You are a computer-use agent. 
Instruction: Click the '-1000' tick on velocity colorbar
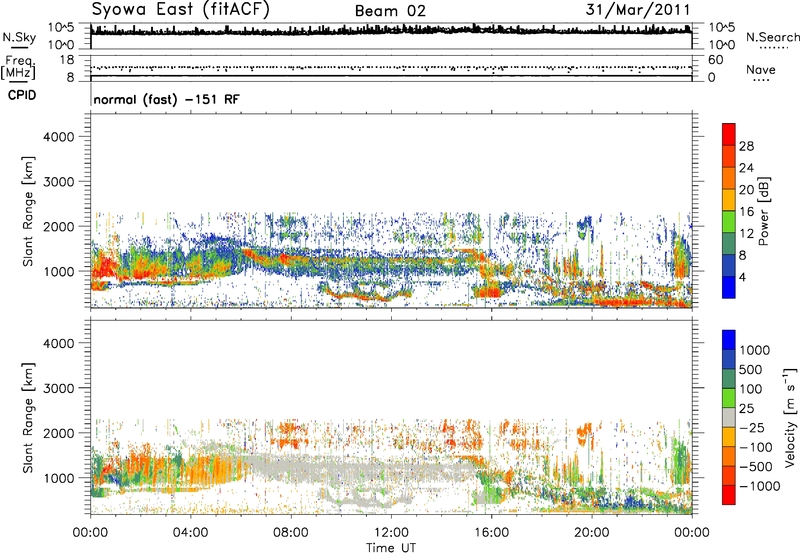pos(760,486)
